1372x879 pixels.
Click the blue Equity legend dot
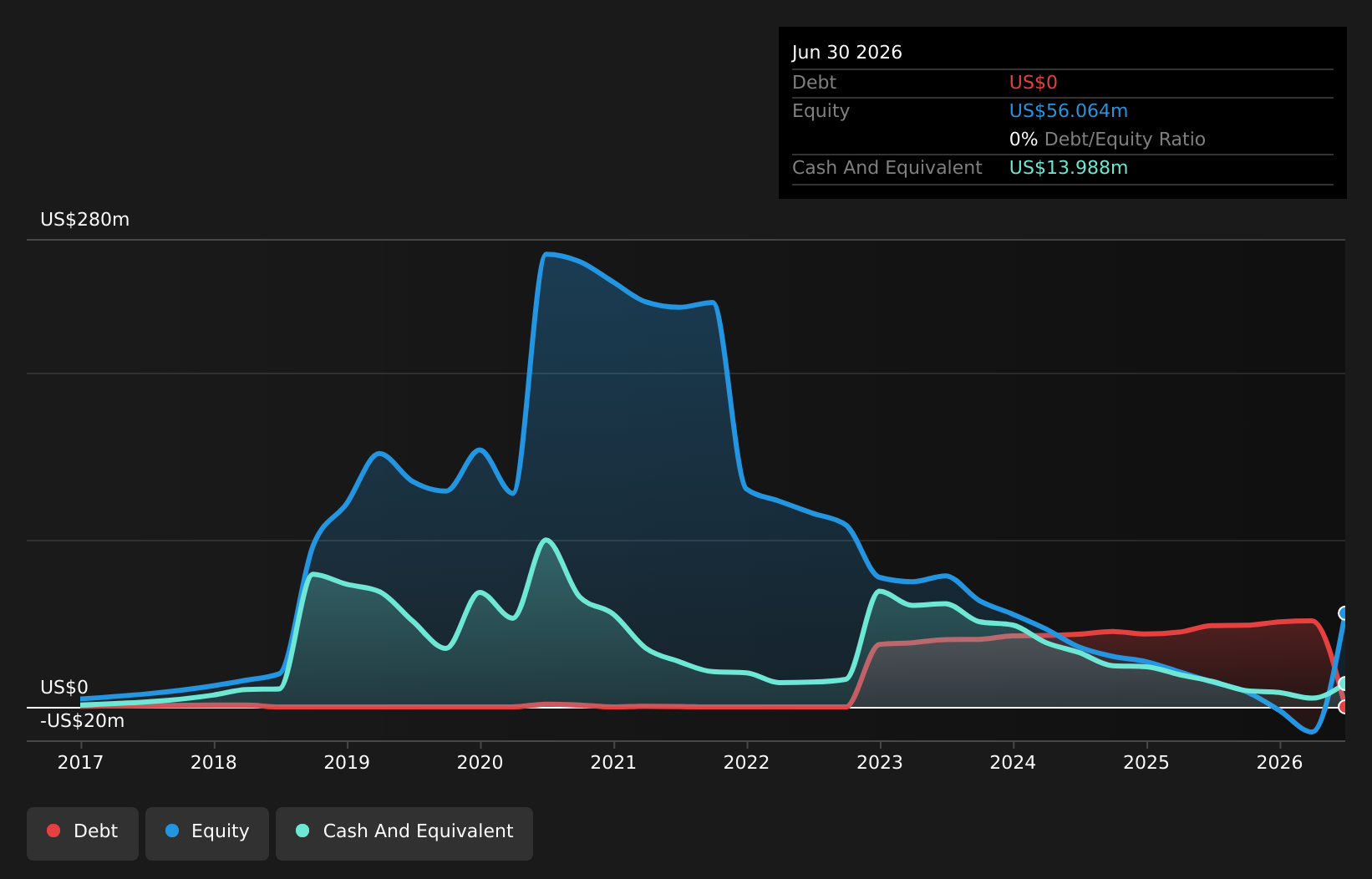172,831
